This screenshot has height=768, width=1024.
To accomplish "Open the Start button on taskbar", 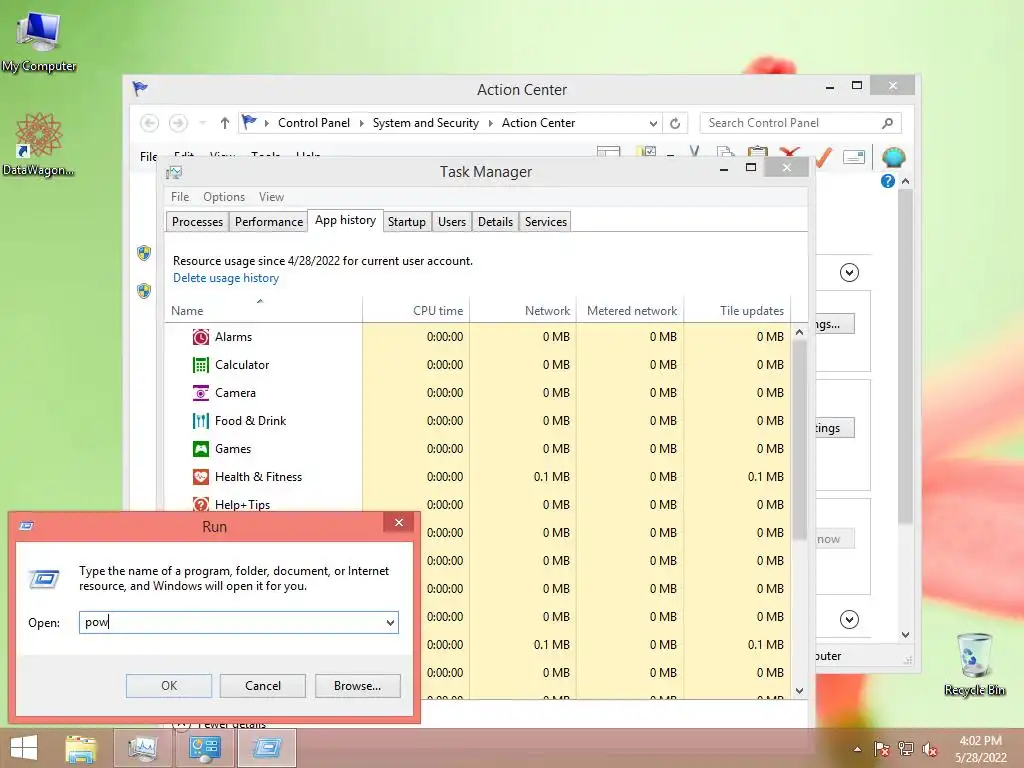I will [x=24, y=748].
